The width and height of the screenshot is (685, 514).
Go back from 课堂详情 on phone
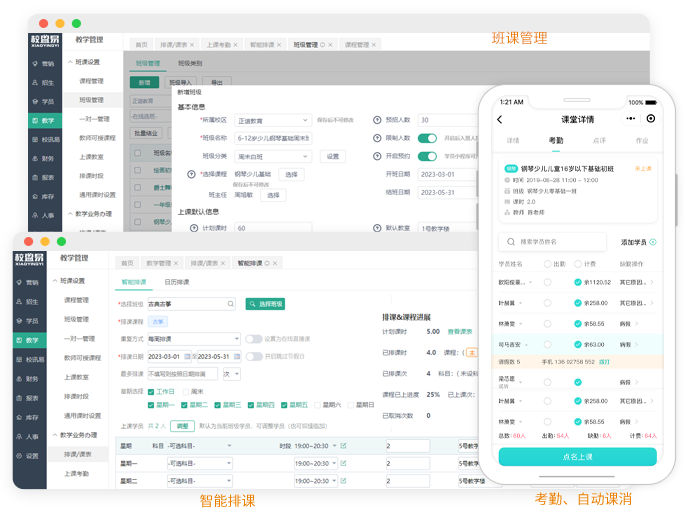click(500, 119)
